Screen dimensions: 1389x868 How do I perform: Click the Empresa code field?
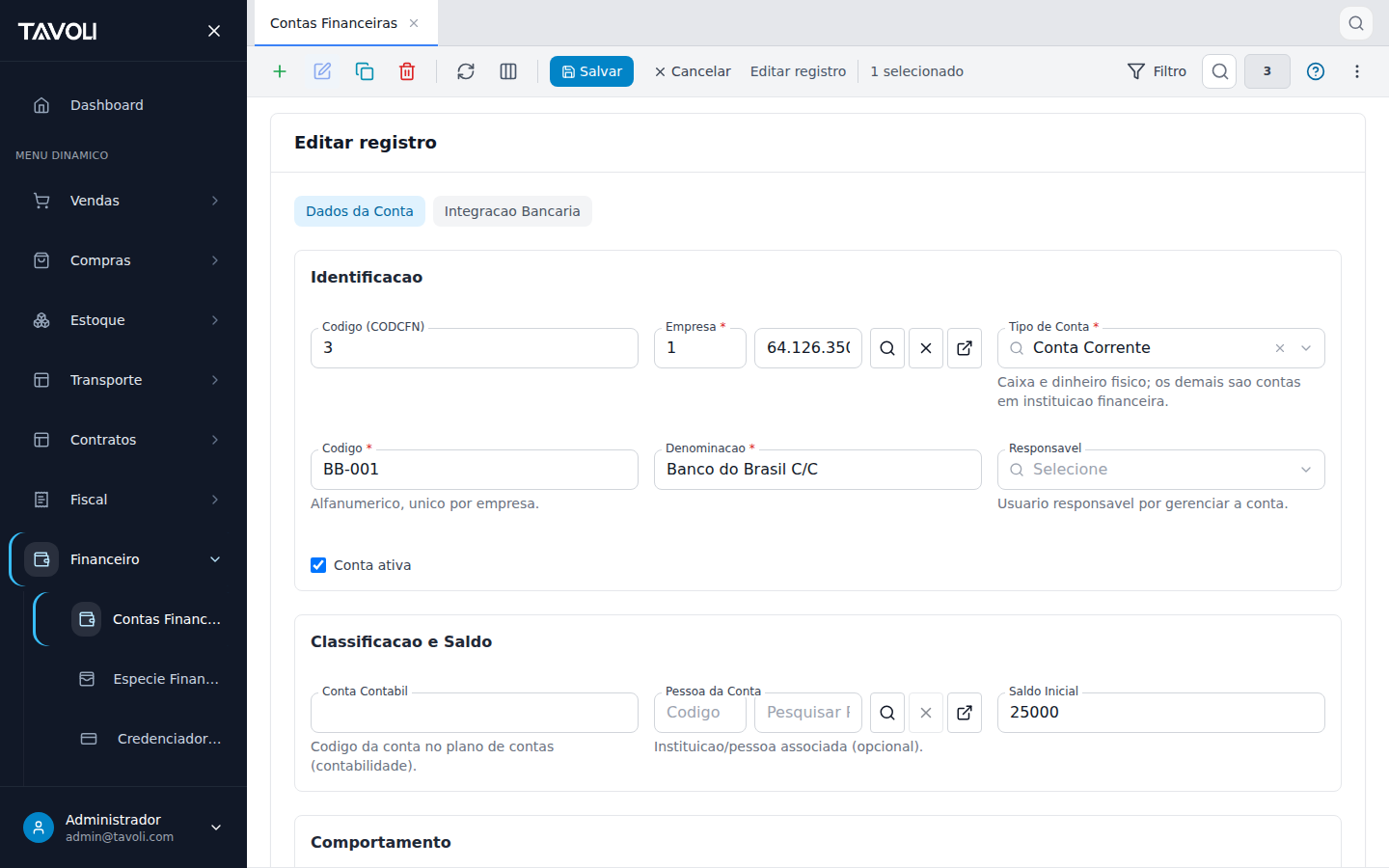[700, 348]
